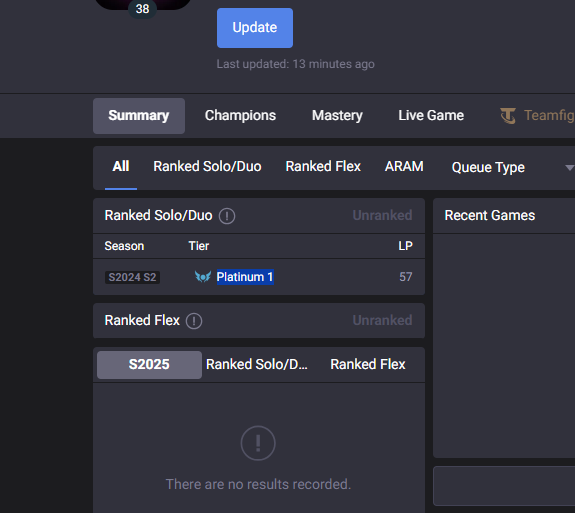The height and width of the screenshot is (513, 575).
Task: Click the Unranked label for Ranked Flex
Action: point(382,320)
